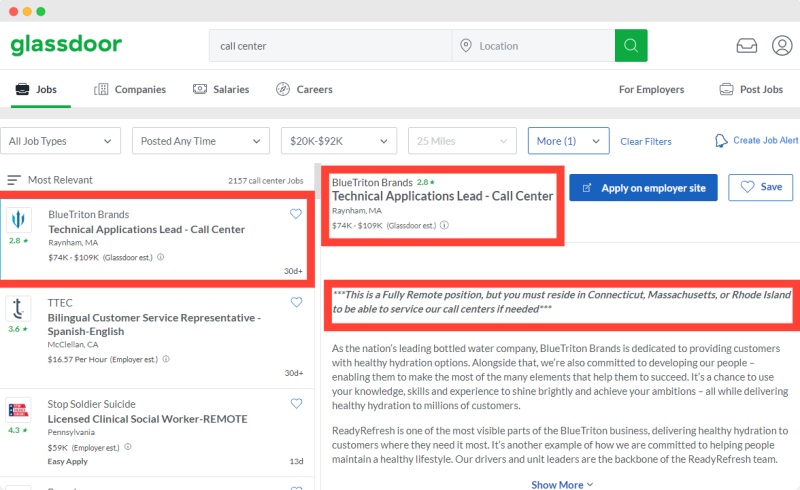Screen dimensions: 800x490
Task: Open the For Employers menu
Action: pyautogui.click(x=652, y=89)
